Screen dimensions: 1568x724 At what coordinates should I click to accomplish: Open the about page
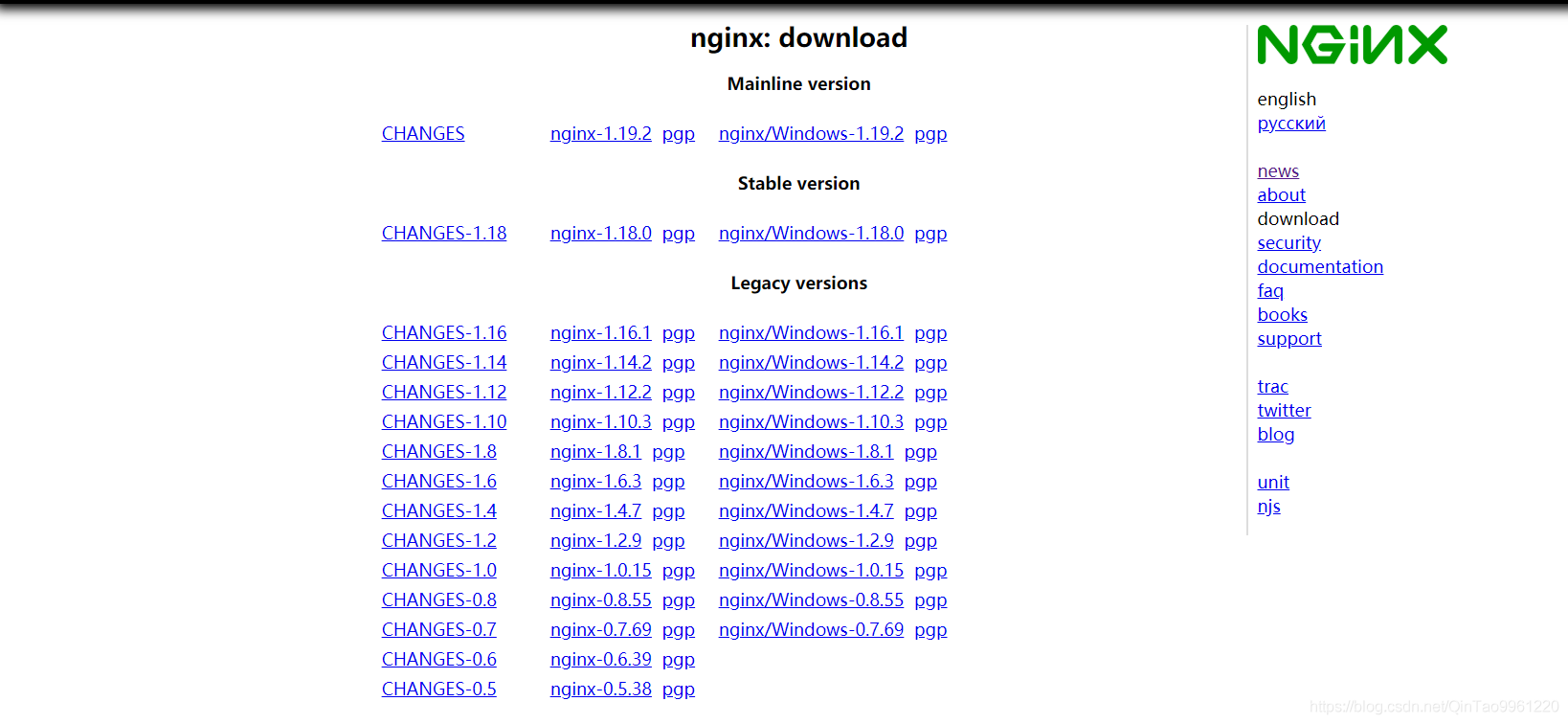coord(1281,195)
